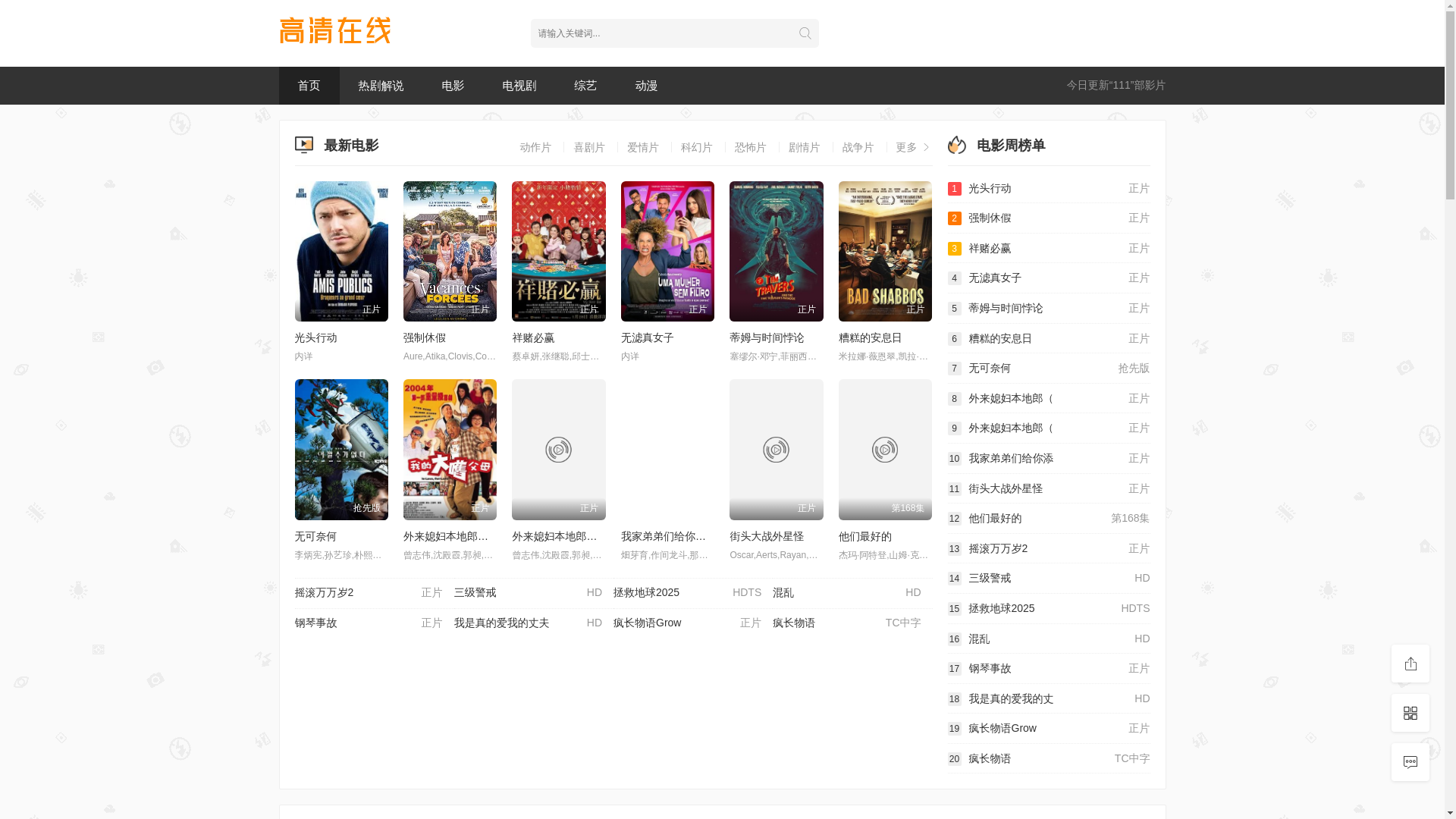Open the 祥赌必赢 poster thumbnail
This screenshot has width=1456, height=819.
point(559,251)
